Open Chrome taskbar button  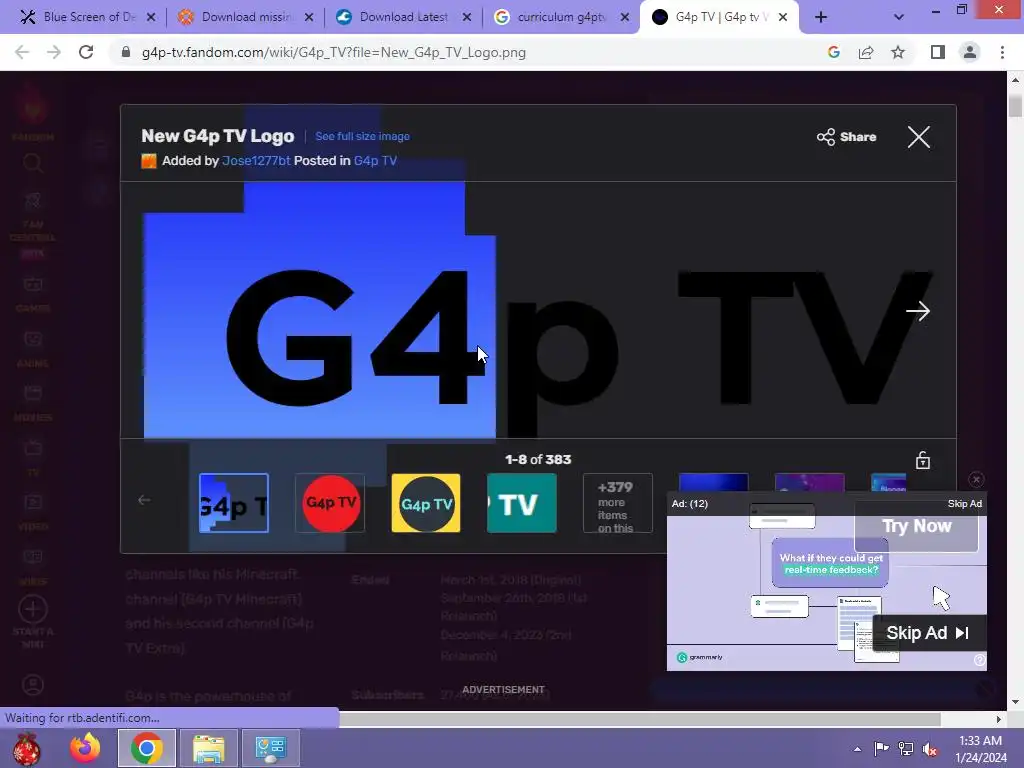click(x=147, y=748)
